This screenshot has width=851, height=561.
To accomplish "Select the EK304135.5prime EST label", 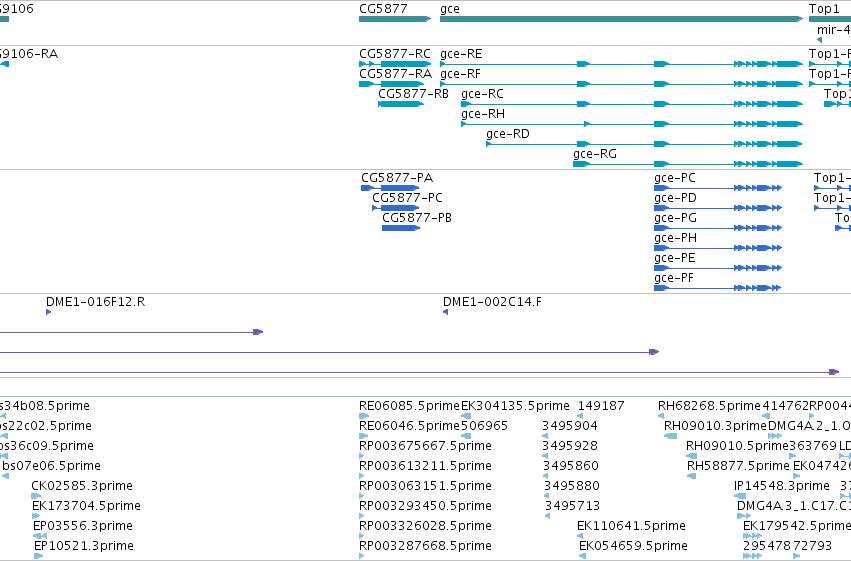I will point(515,406).
